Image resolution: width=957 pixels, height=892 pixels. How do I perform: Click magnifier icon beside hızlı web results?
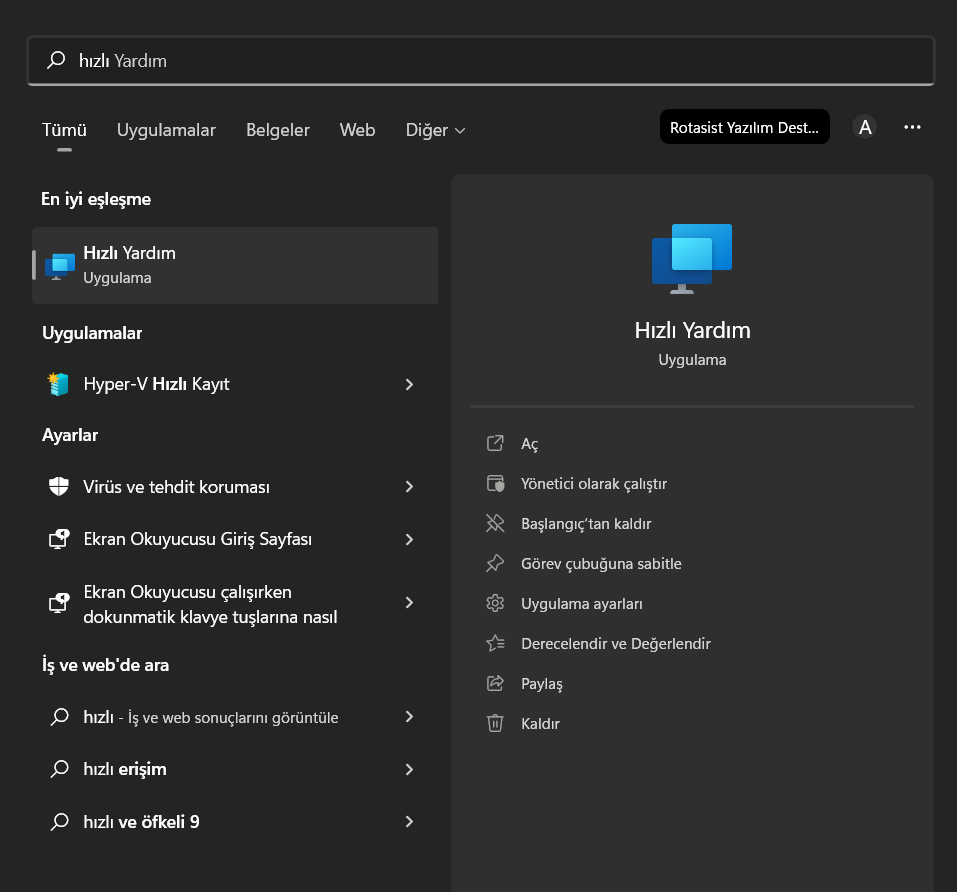coord(59,717)
